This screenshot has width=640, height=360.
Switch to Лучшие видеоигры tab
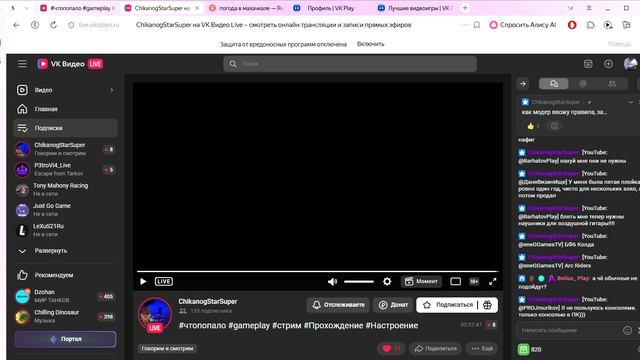point(414,8)
